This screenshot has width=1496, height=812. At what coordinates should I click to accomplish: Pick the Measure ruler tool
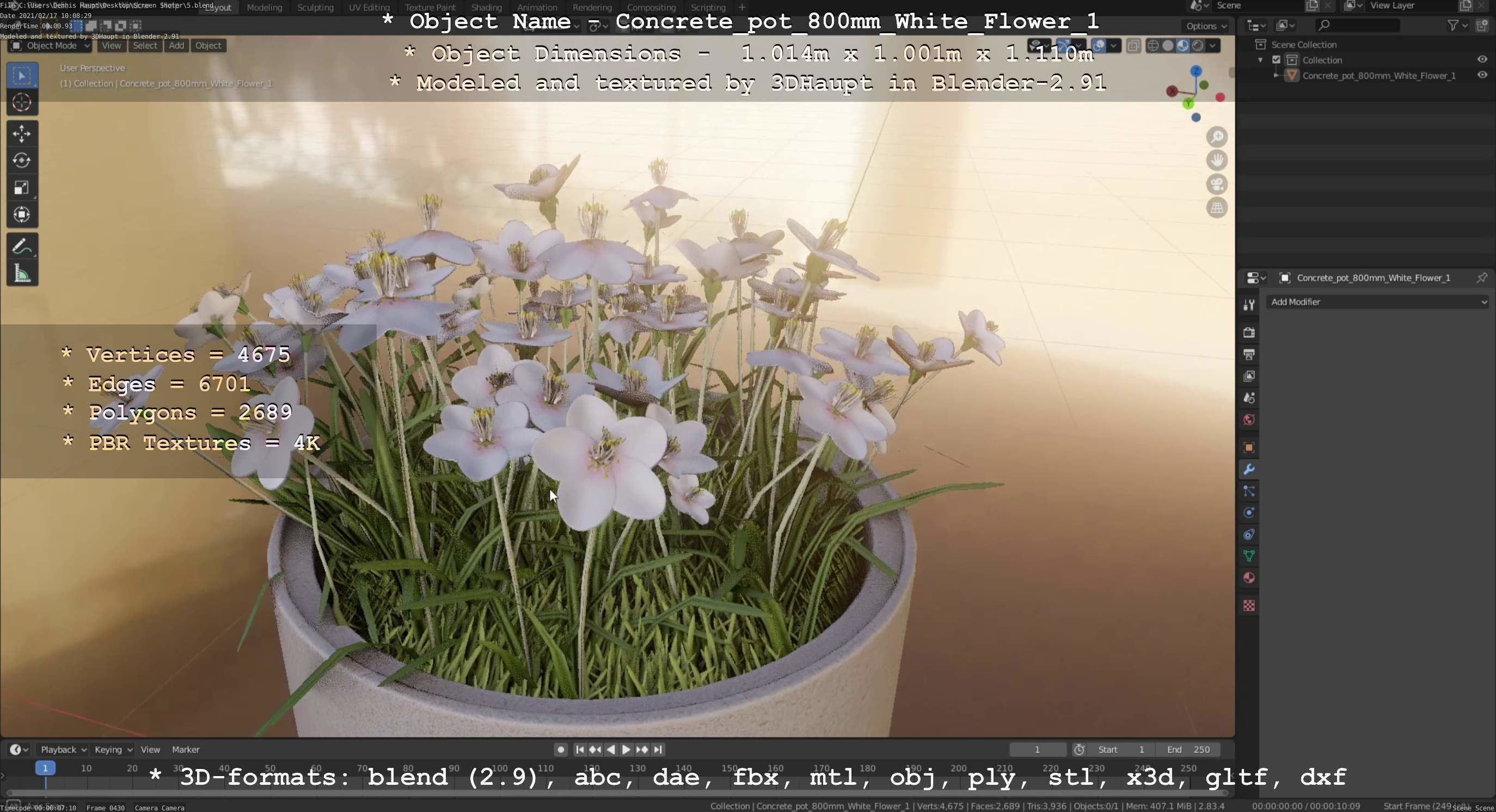click(x=21, y=274)
